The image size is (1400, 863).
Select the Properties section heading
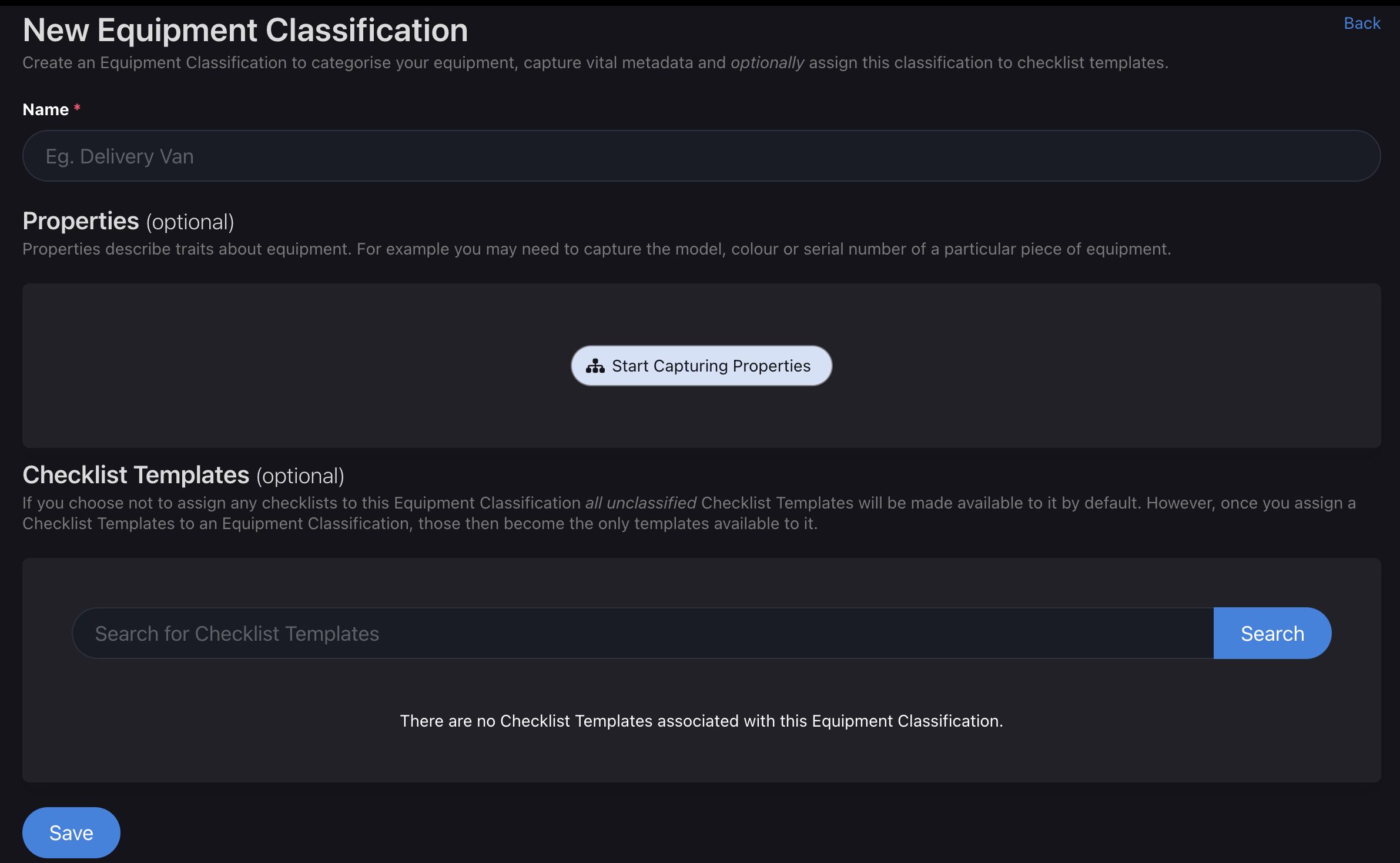point(81,222)
